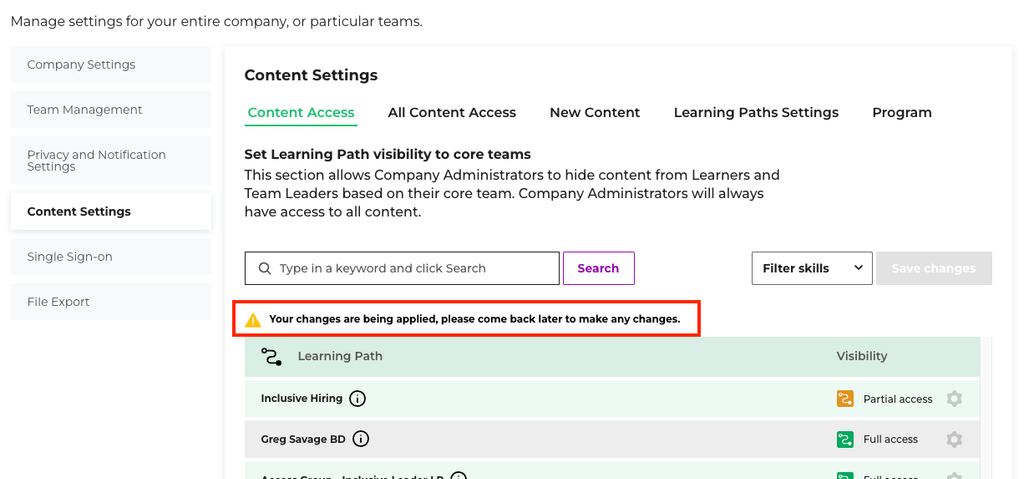The height and width of the screenshot is (479, 1024).
Task: Click green Full access icon for Greg Savage BD
Action: click(x=845, y=439)
